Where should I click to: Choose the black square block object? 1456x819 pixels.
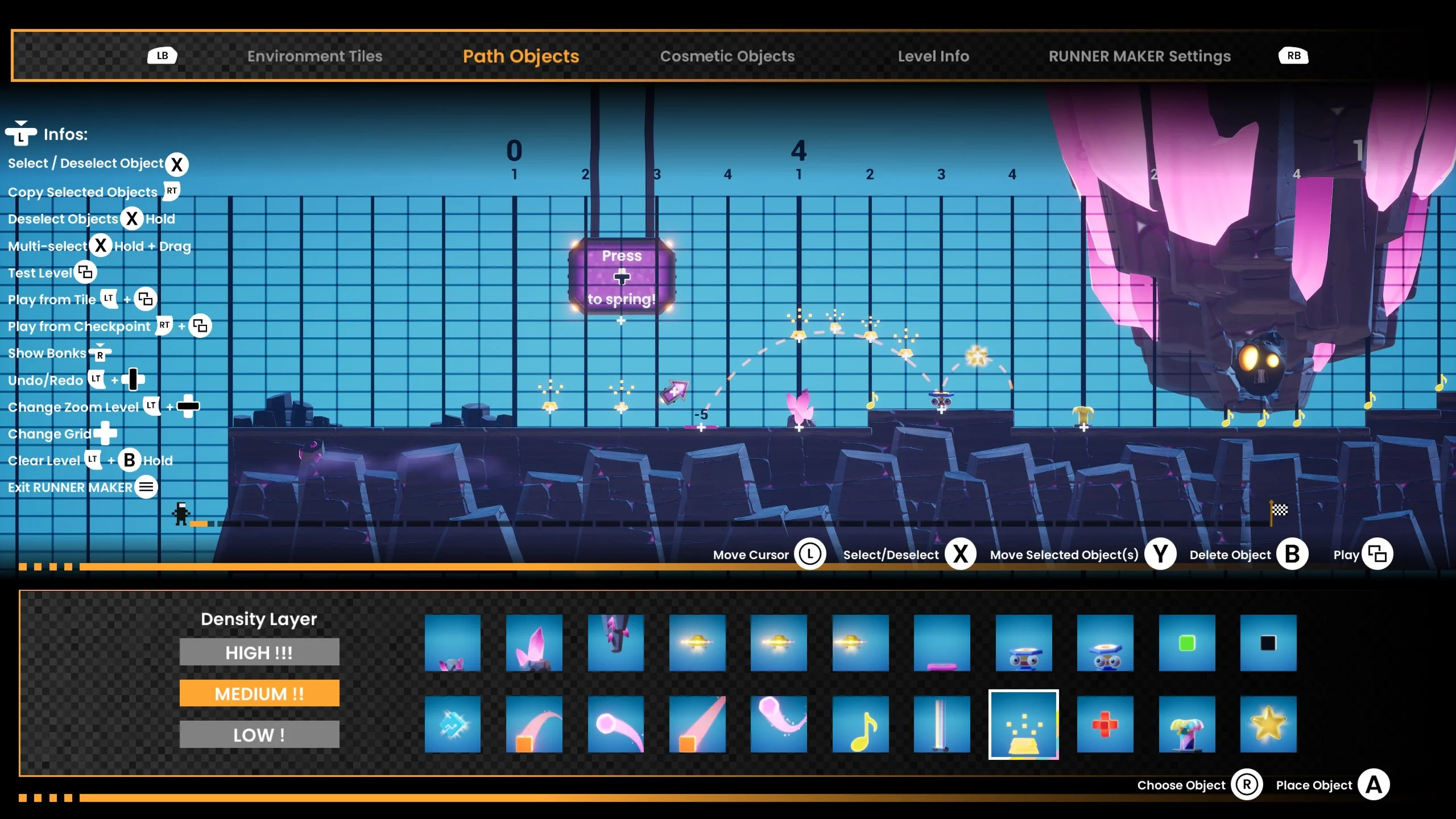point(1268,643)
